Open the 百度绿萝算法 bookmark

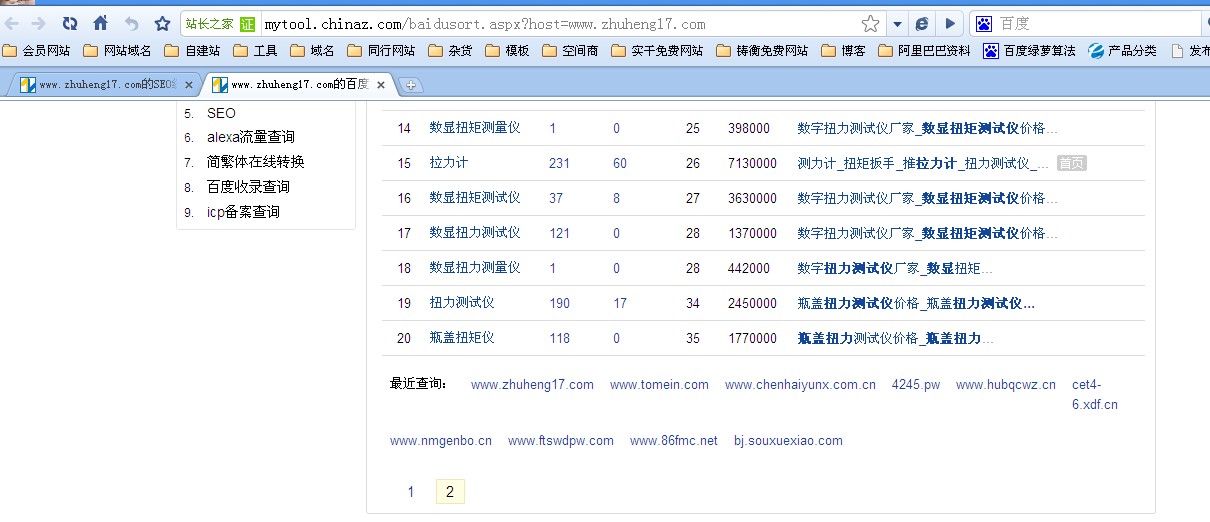(x=1030, y=50)
